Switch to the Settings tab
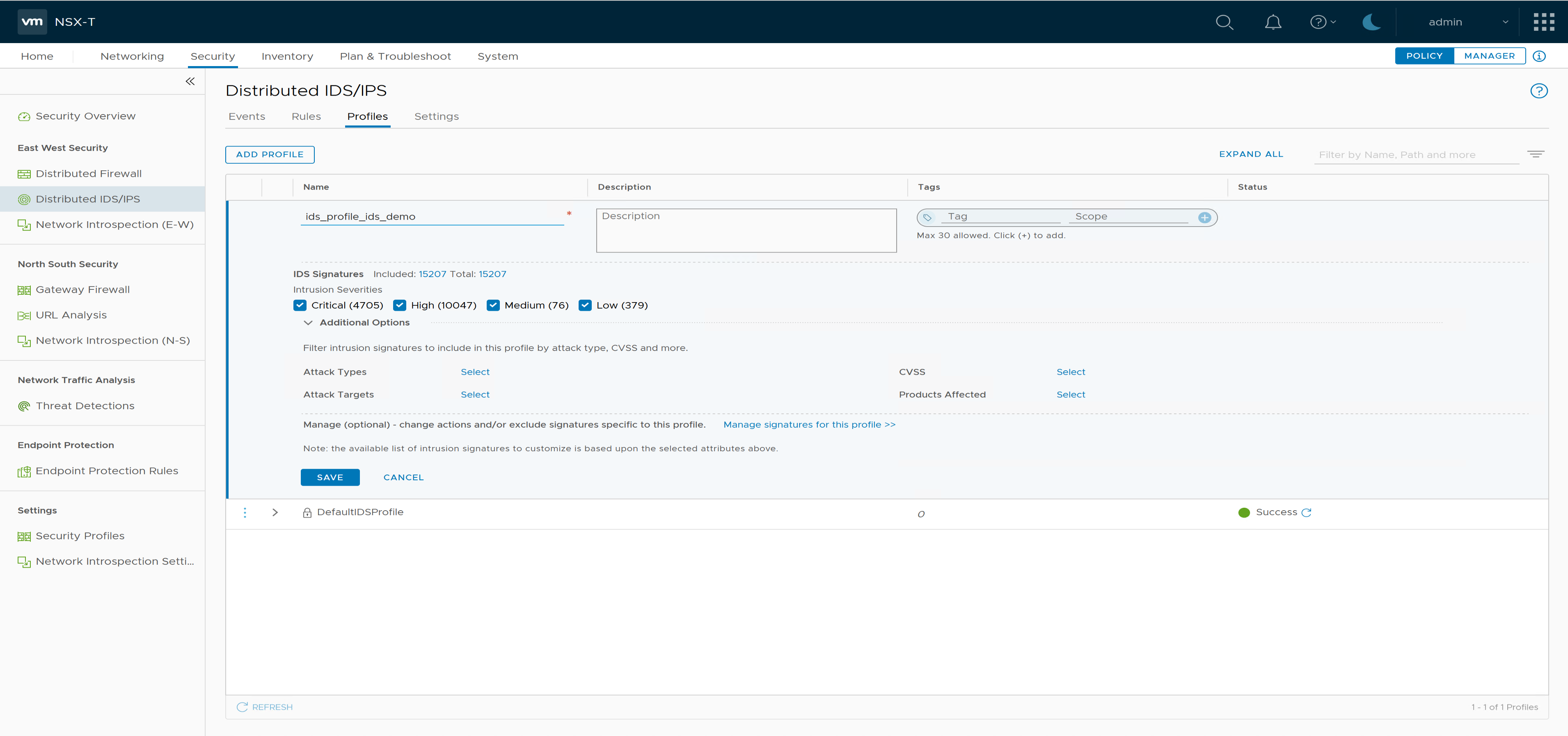The height and width of the screenshot is (736, 1568). click(x=437, y=116)
